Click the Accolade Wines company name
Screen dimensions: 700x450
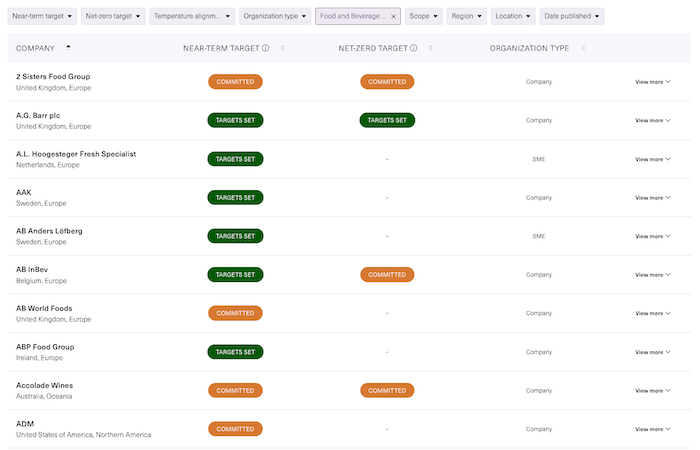[x=44, y=385]
